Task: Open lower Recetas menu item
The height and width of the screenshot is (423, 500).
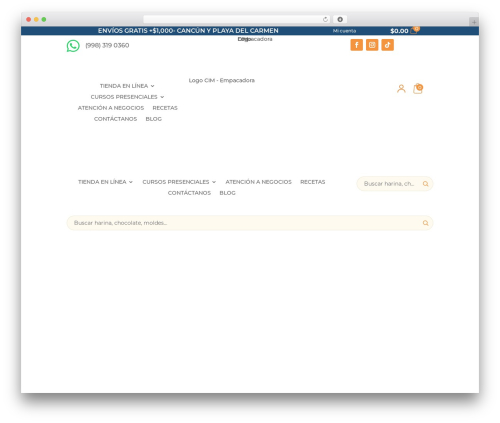Action: click(313, 182)
